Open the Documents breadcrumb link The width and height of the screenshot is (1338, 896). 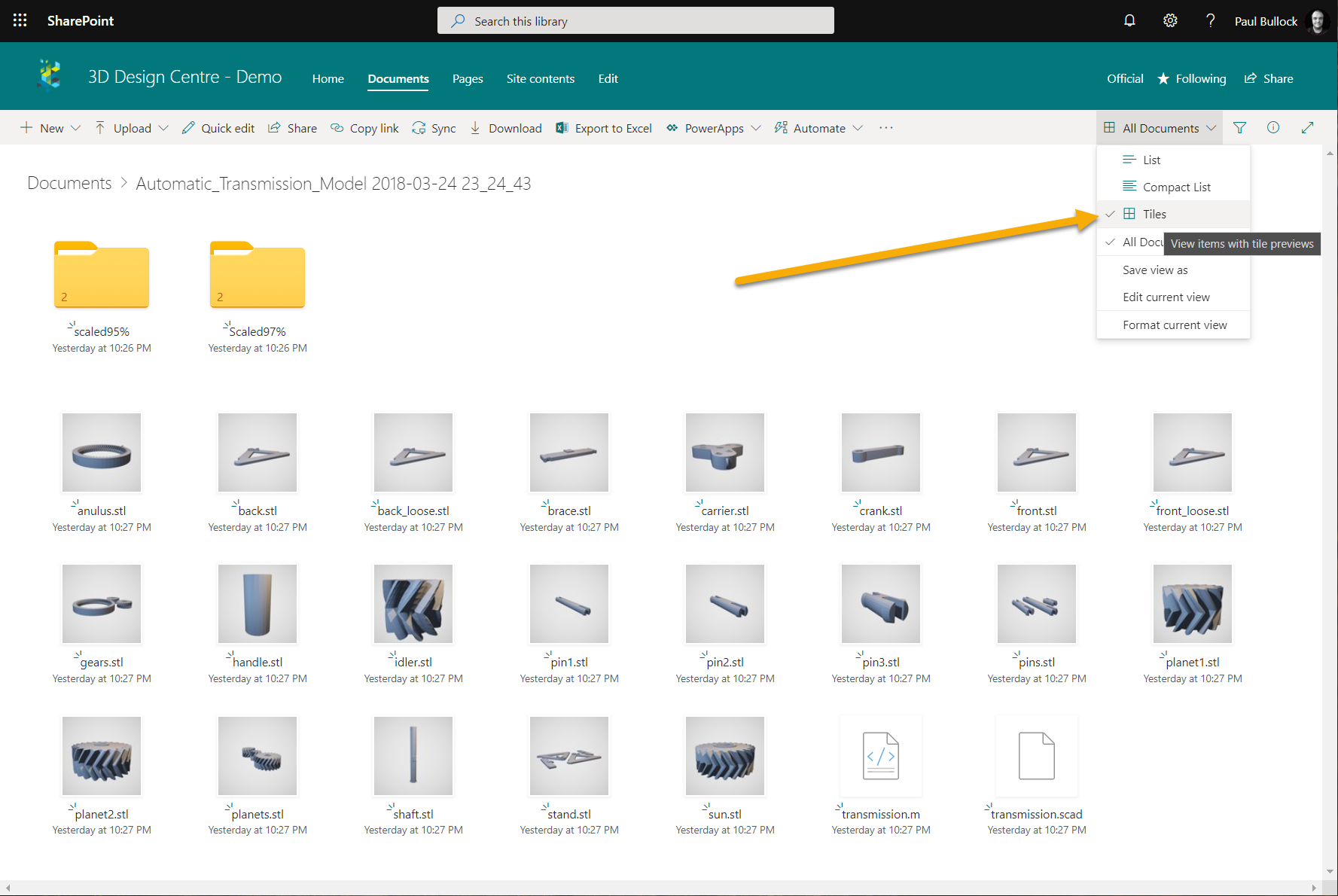pos(69,182)
